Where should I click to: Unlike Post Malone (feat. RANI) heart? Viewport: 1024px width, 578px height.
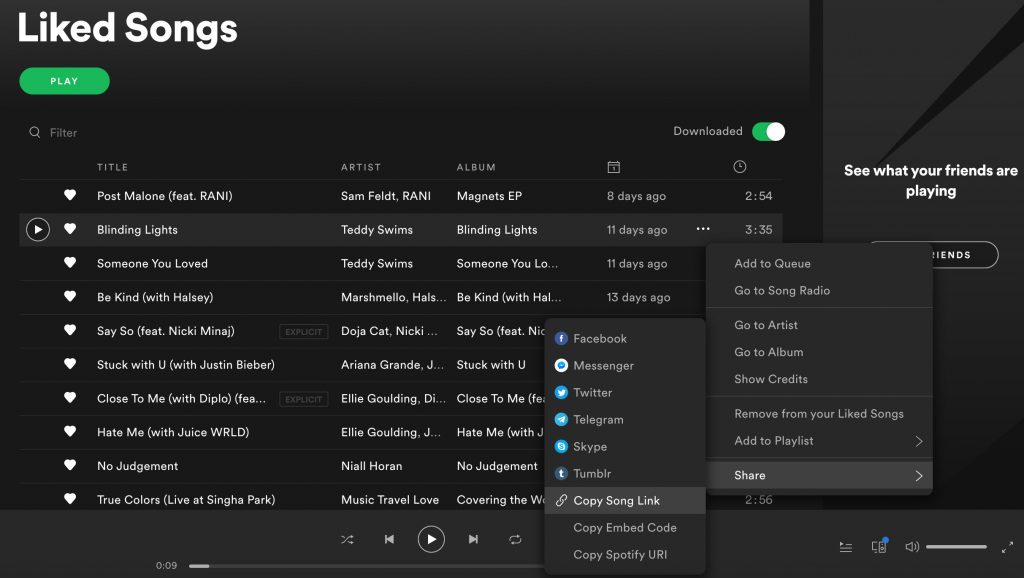(x=70, y=195)
